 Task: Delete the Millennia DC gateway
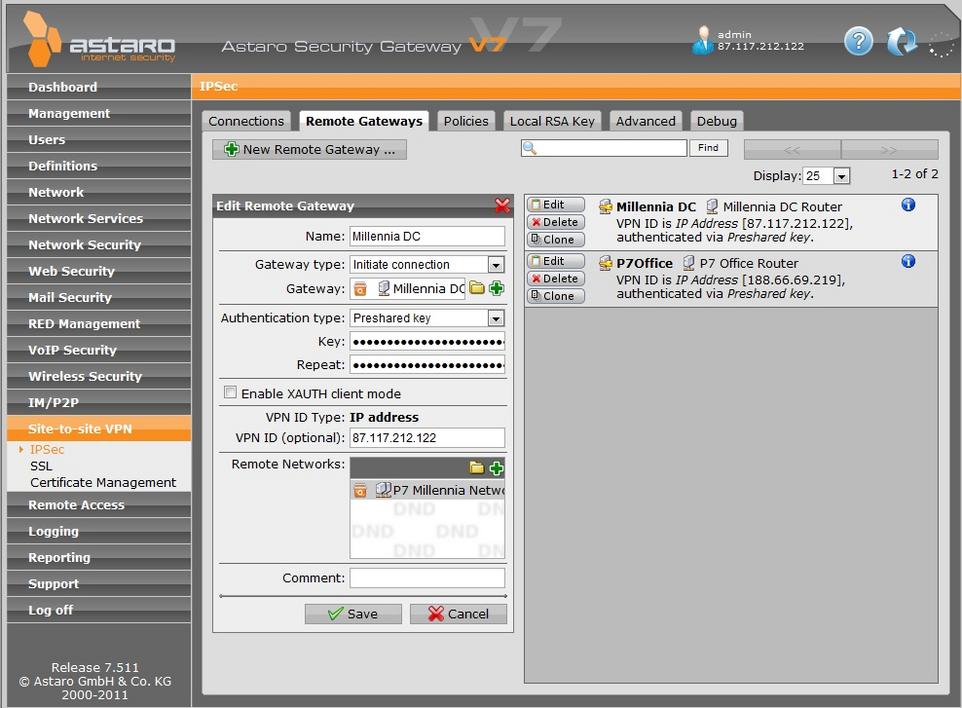(x=556, y=222)
